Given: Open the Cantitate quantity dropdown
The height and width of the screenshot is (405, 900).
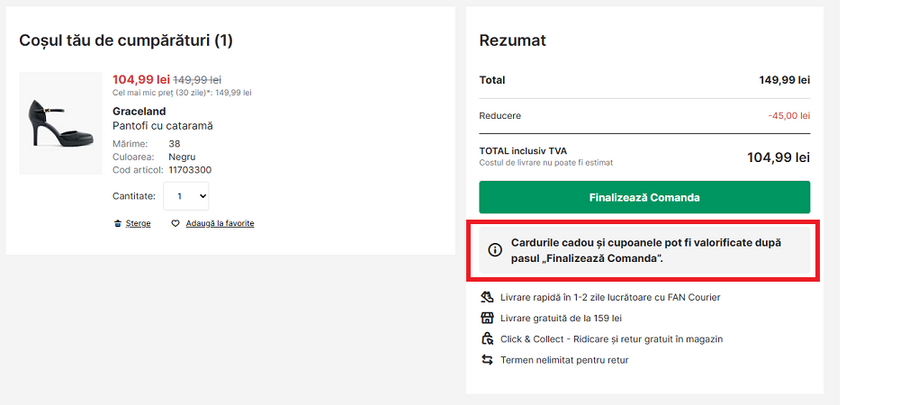Looking at the screenshot, I should pos(185,196).
